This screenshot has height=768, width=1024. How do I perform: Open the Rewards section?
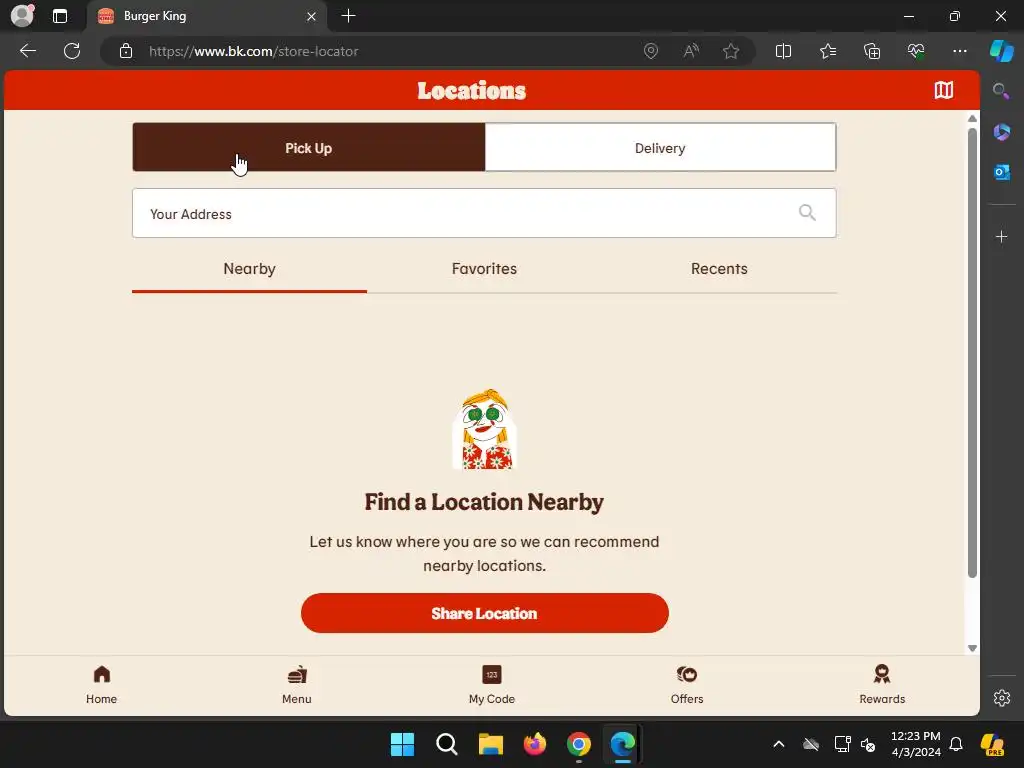[x=882, y=684]
